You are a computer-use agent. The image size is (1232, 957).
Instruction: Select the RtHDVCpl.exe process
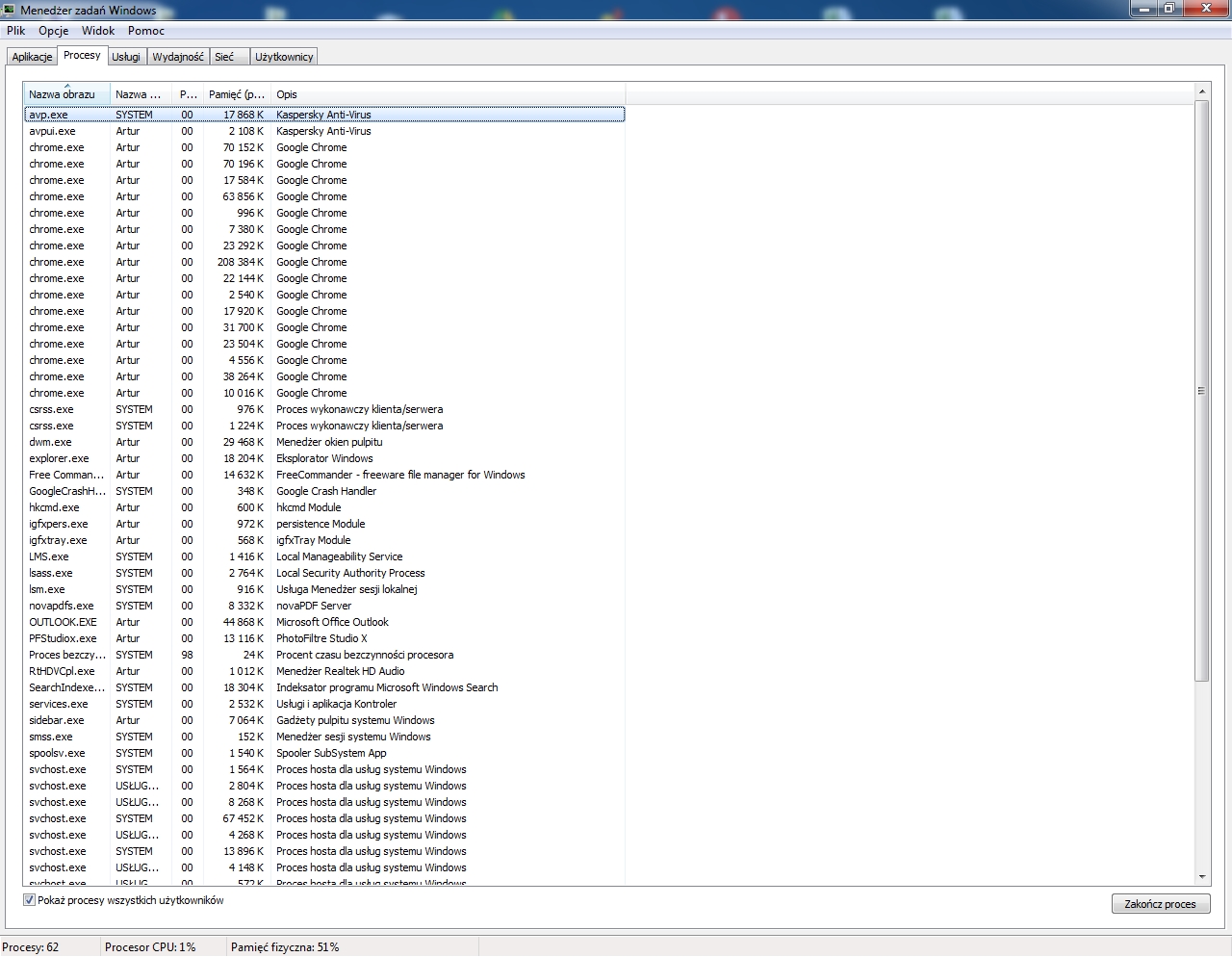coord(324,671)
